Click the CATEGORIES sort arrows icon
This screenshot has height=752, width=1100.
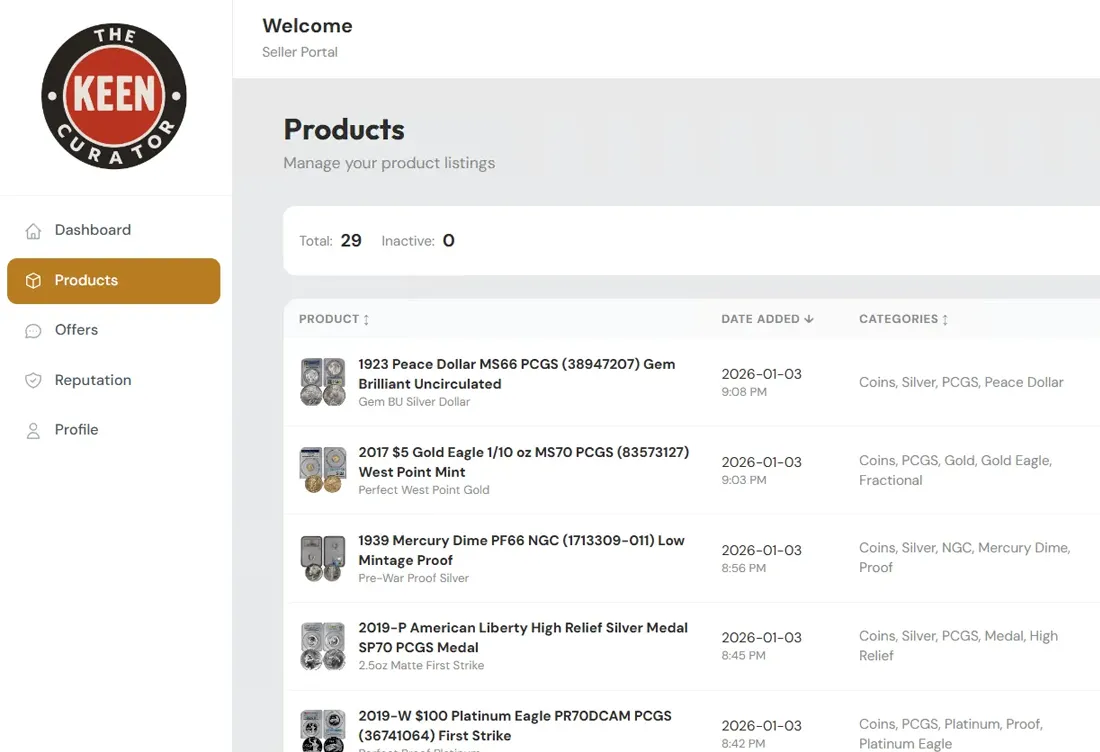945,319
